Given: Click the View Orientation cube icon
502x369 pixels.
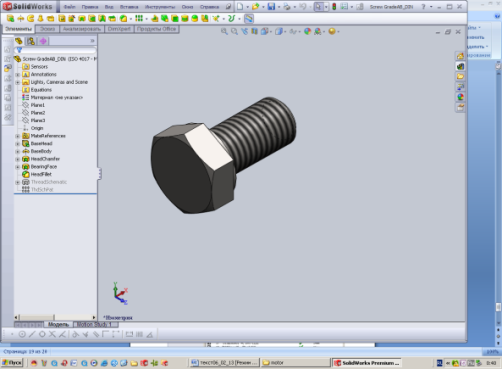Looking at the screenshot, I should [264, 31].
